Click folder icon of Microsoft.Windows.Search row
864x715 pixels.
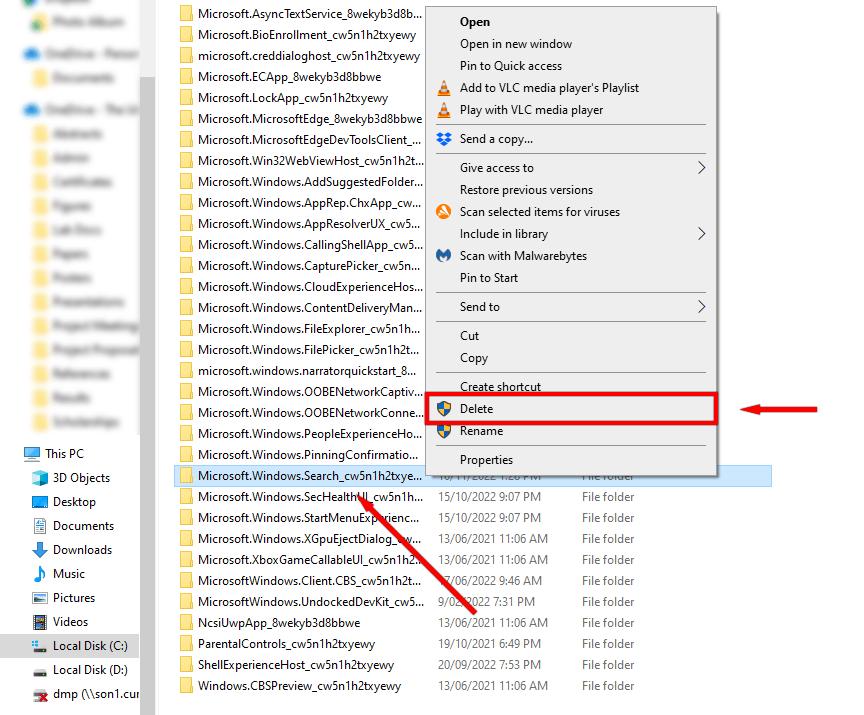click(x=186, y=475)
